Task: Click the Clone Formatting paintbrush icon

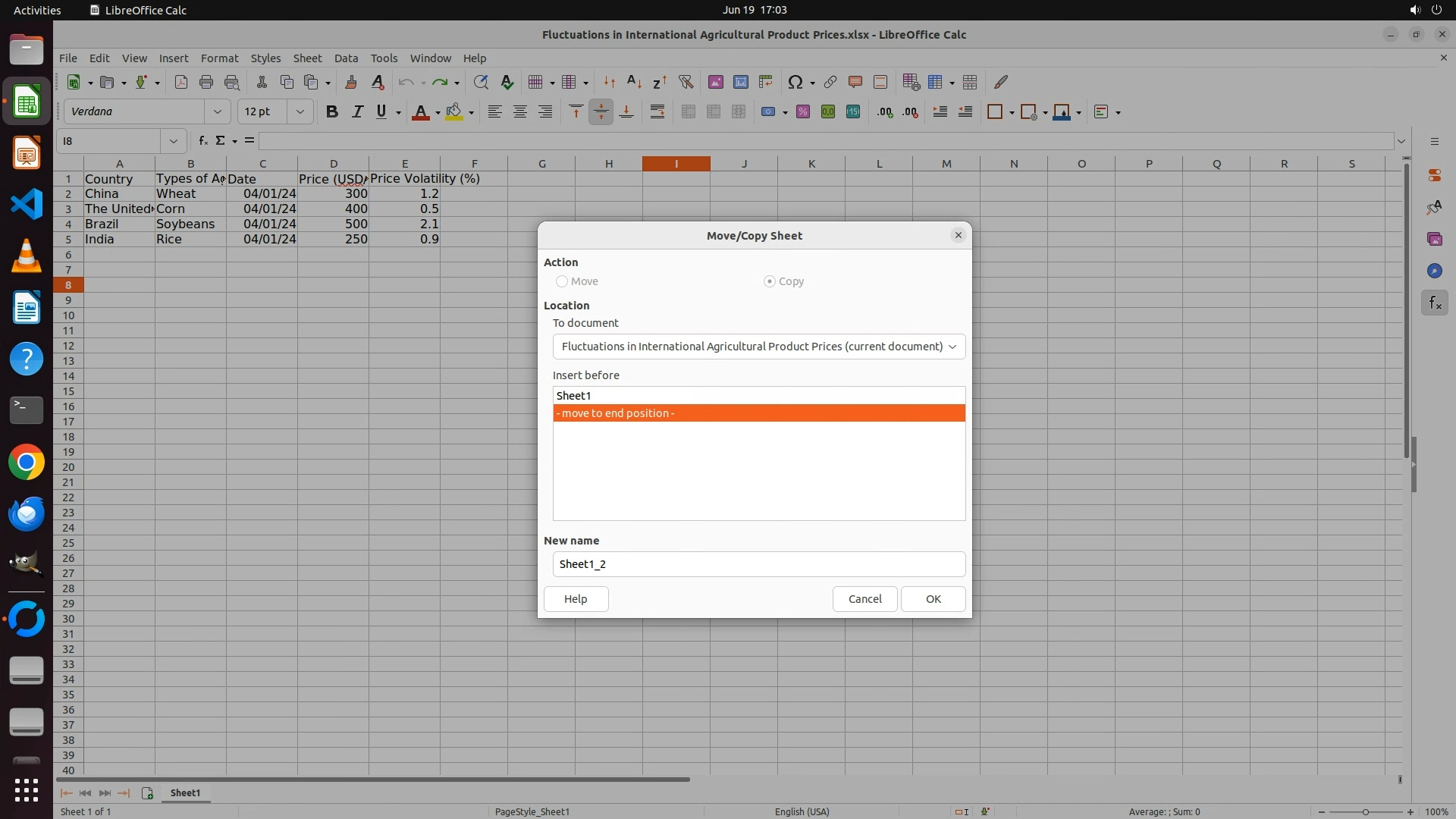Action: 351,82
